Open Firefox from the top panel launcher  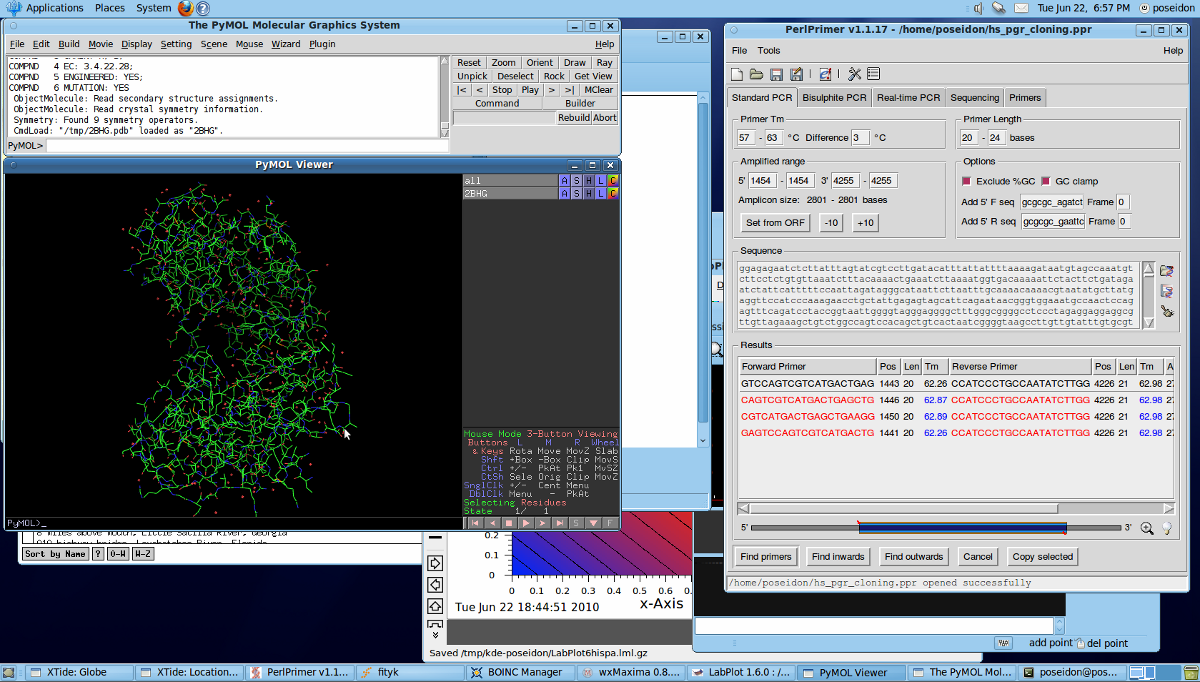186,8
